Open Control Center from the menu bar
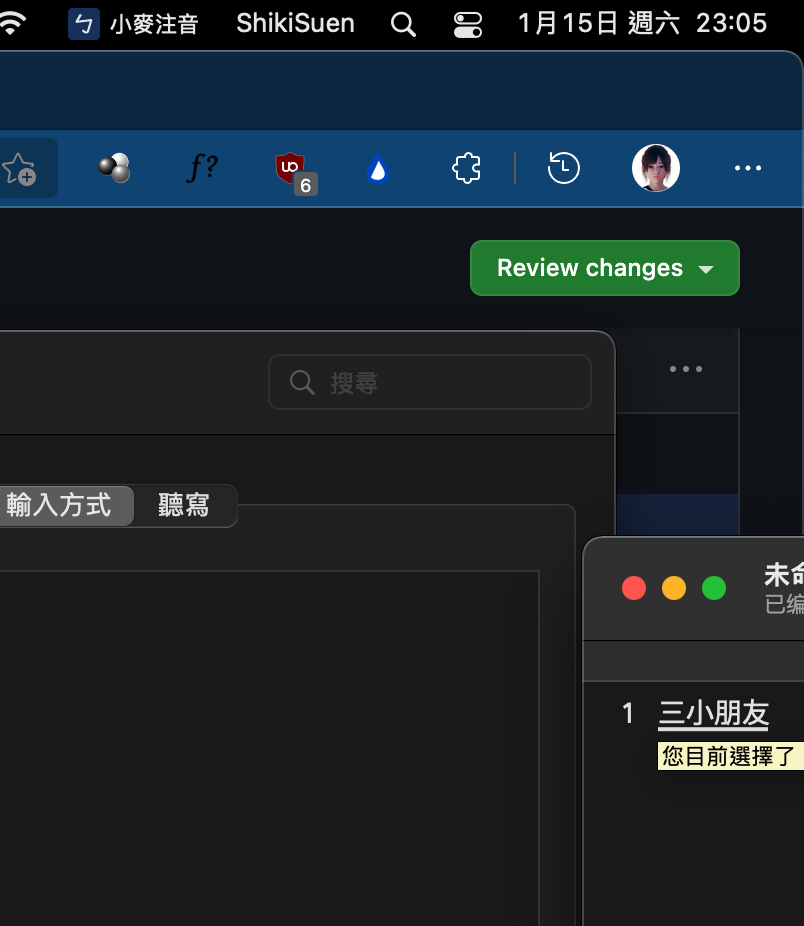This screenshot has height=926, width=804. (467, 23)
